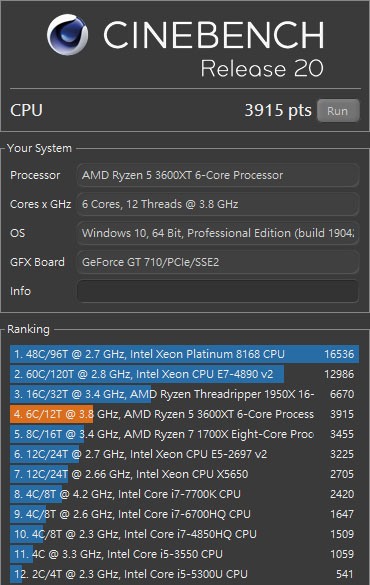
Task: Click the 3915 pts CPU score
Action: 278,110
